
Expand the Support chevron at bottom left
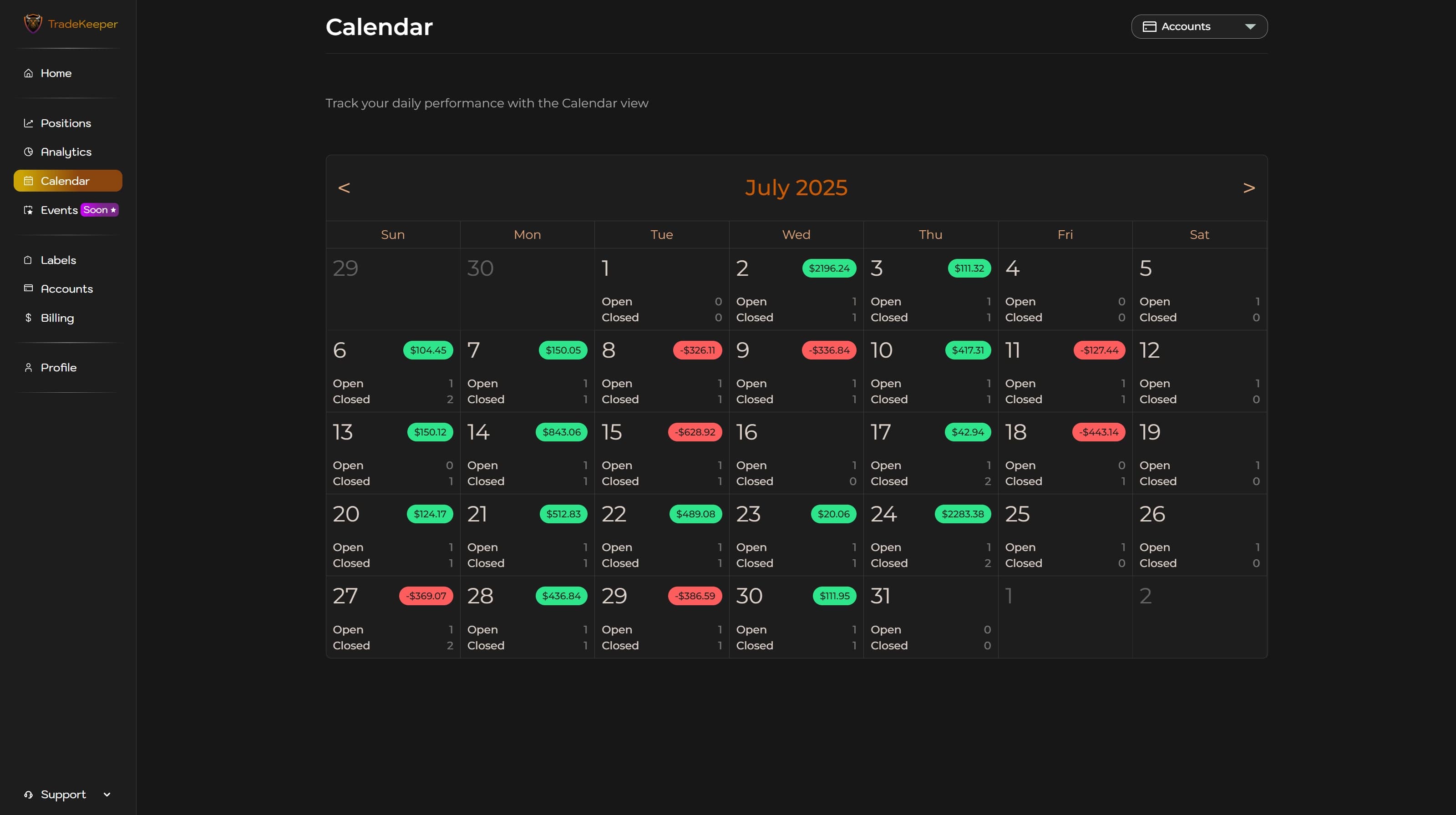[107, 794]
